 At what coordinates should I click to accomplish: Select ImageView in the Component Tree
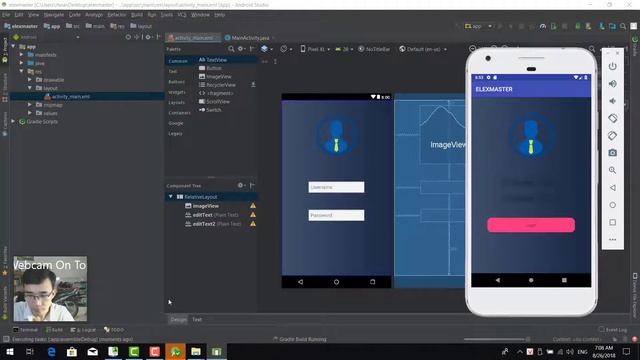coord(205,206)
